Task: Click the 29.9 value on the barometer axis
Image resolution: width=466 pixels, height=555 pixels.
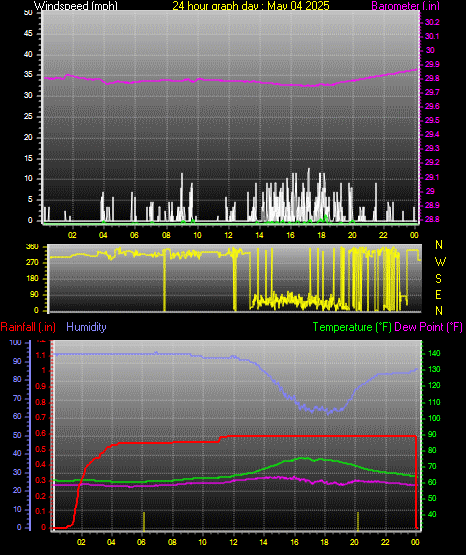Action: coord(432,64)
